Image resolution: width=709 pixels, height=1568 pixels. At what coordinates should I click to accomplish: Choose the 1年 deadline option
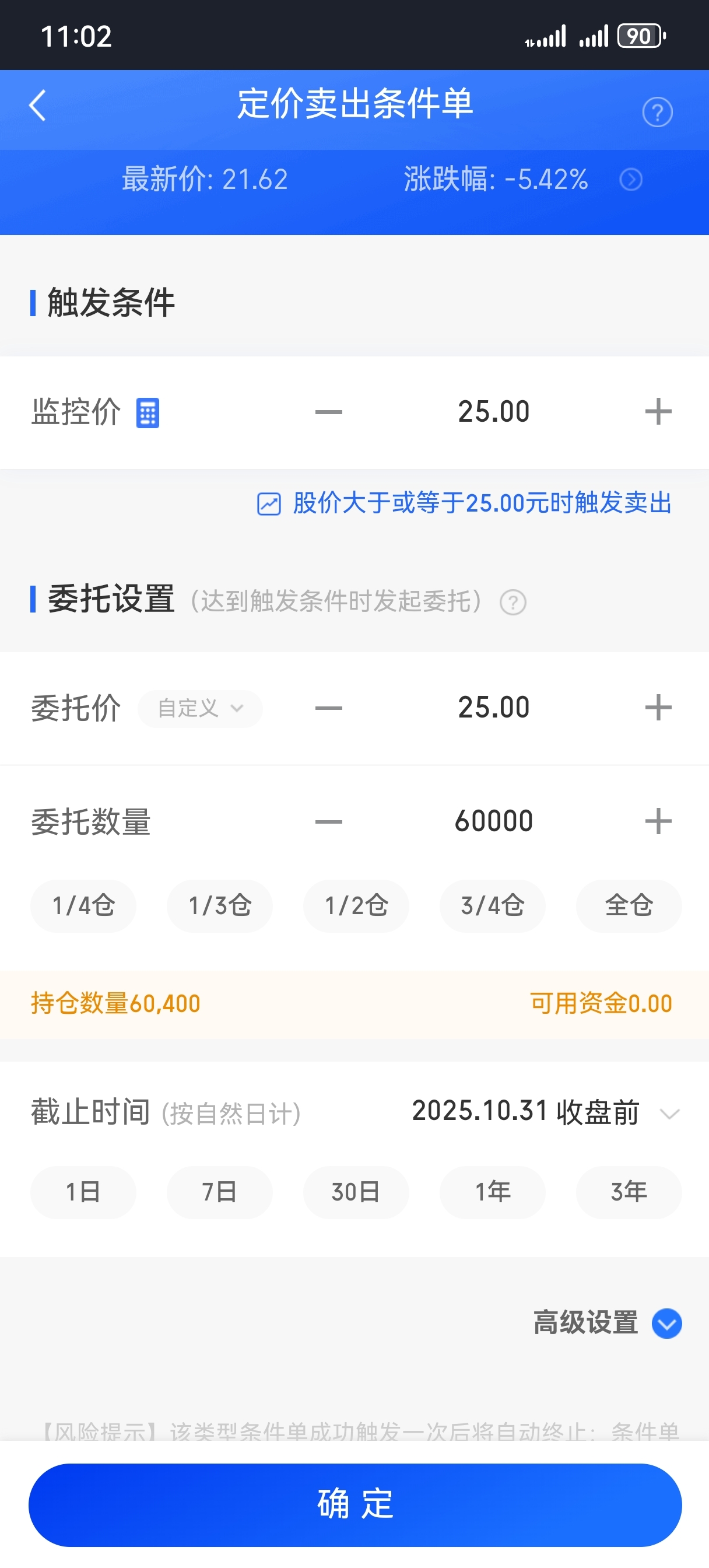tap(492, 1192)
